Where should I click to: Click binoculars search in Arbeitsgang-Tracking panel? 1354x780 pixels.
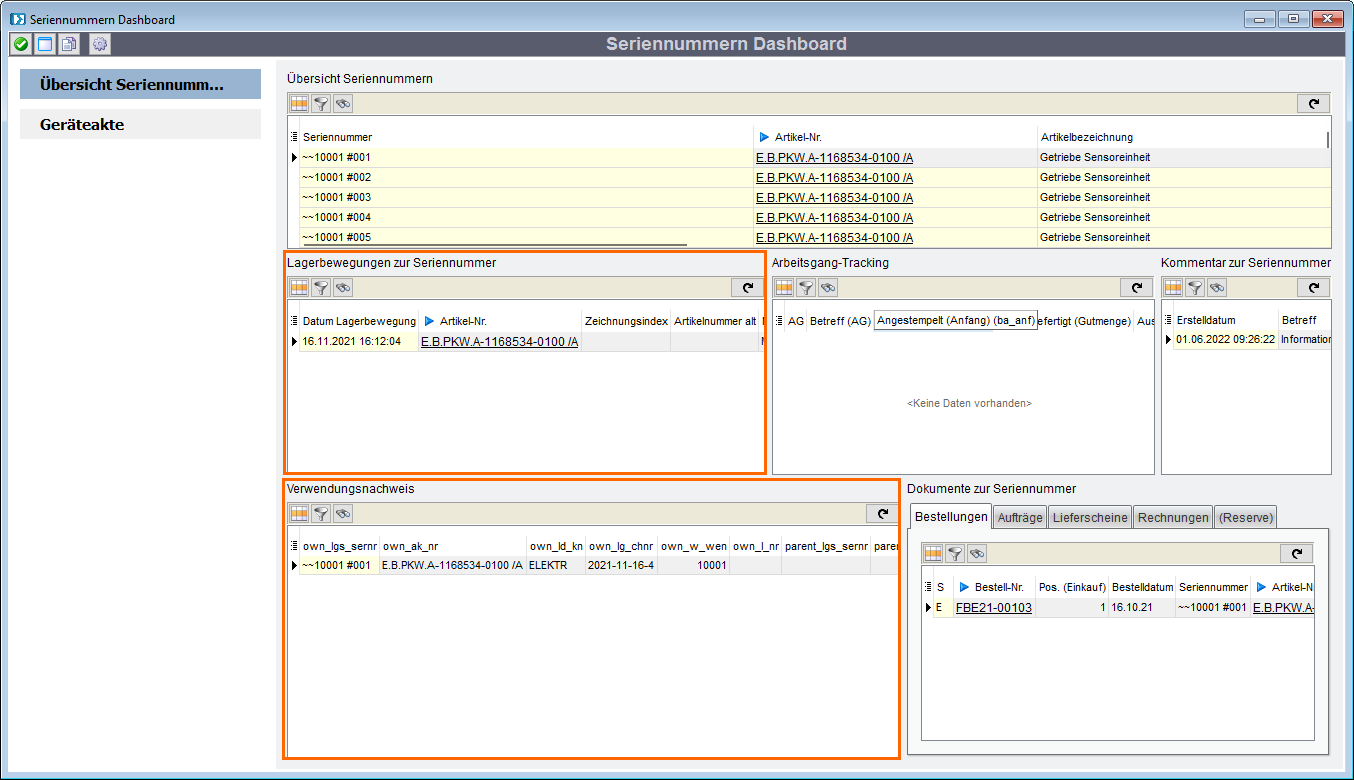828,287
